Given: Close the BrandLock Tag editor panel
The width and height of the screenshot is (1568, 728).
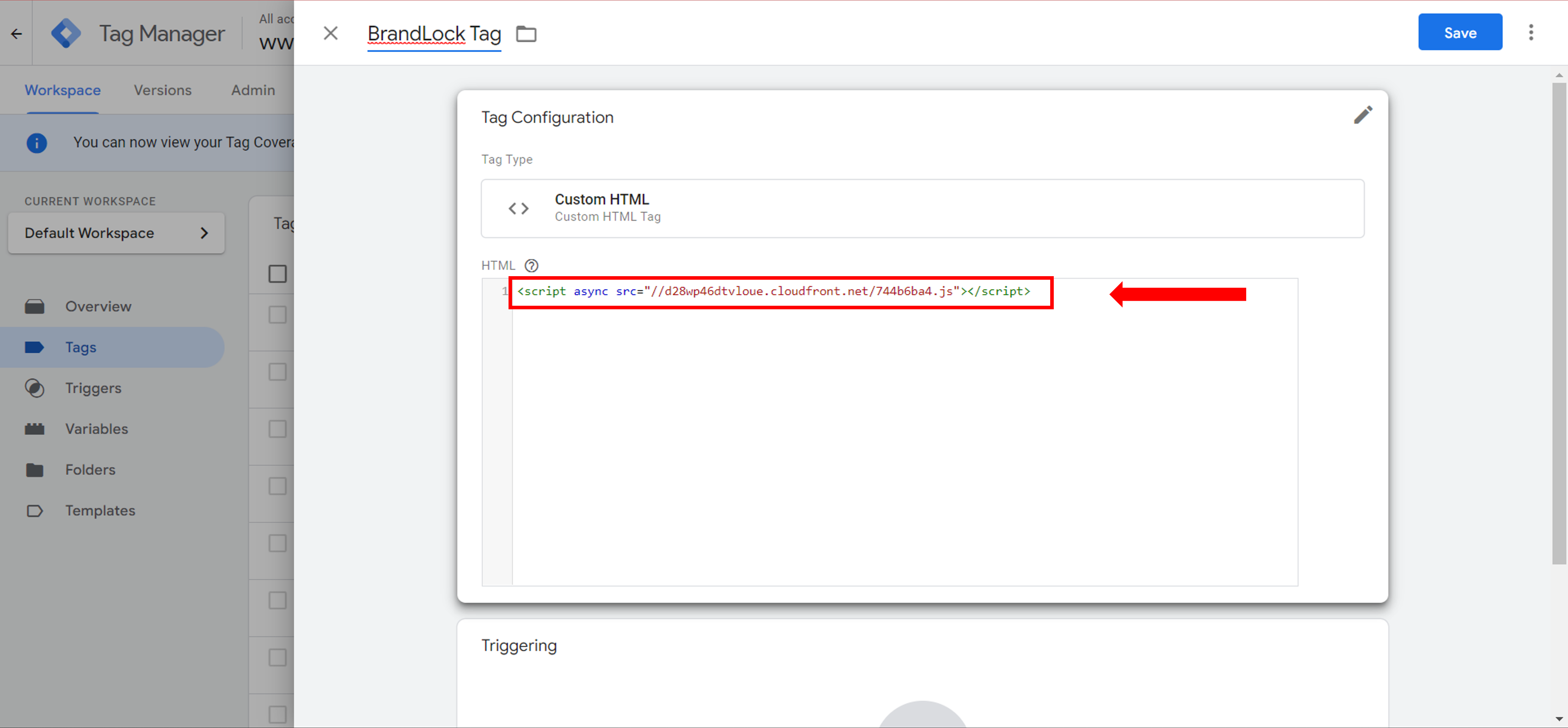Looking at the screenshot, I should (330, 33).
